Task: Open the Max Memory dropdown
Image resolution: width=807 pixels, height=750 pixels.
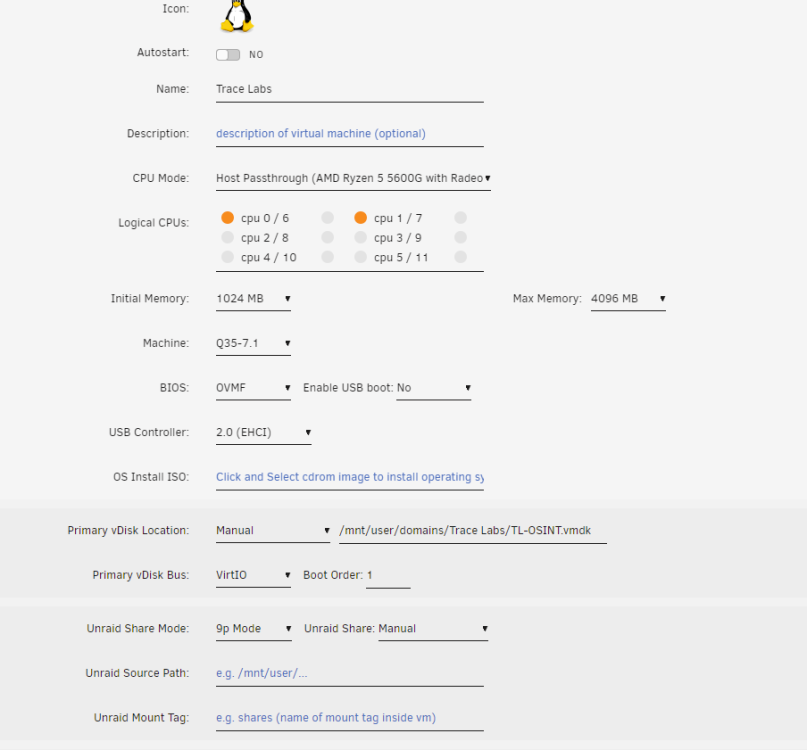Action: [628, 299]
